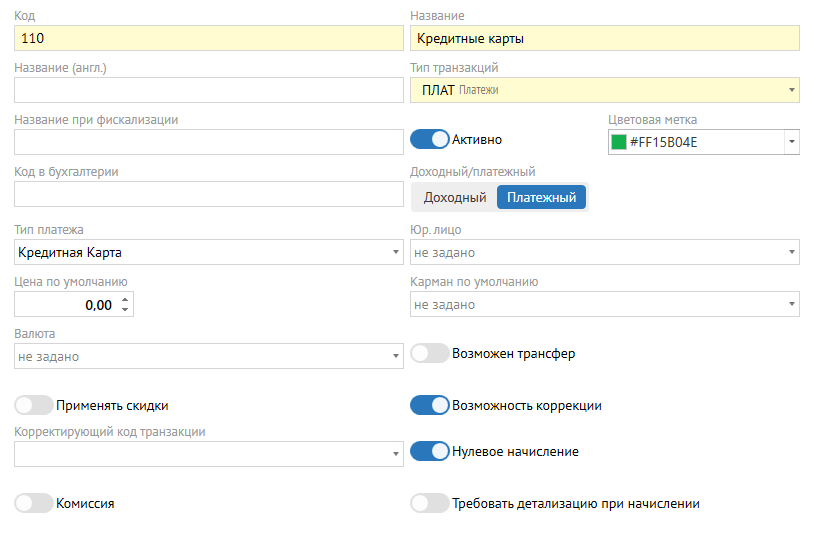Enable the Комиссия toggle
The image size is (820, 559).
(x=34, y=504)
